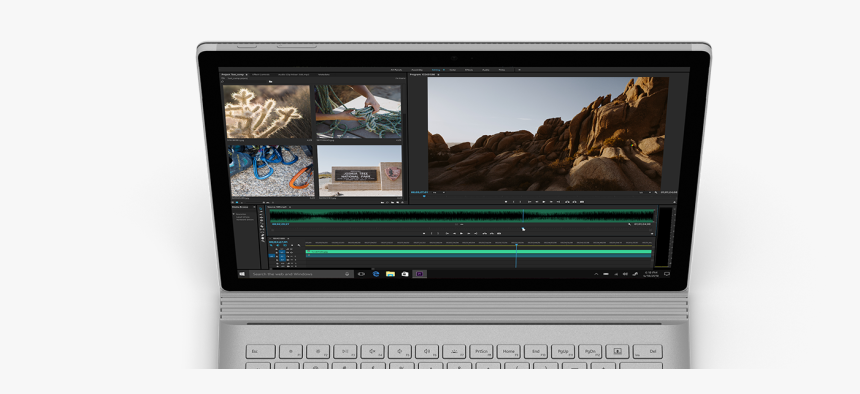Click Insert button in Source monitor

[x=485, y=233]
